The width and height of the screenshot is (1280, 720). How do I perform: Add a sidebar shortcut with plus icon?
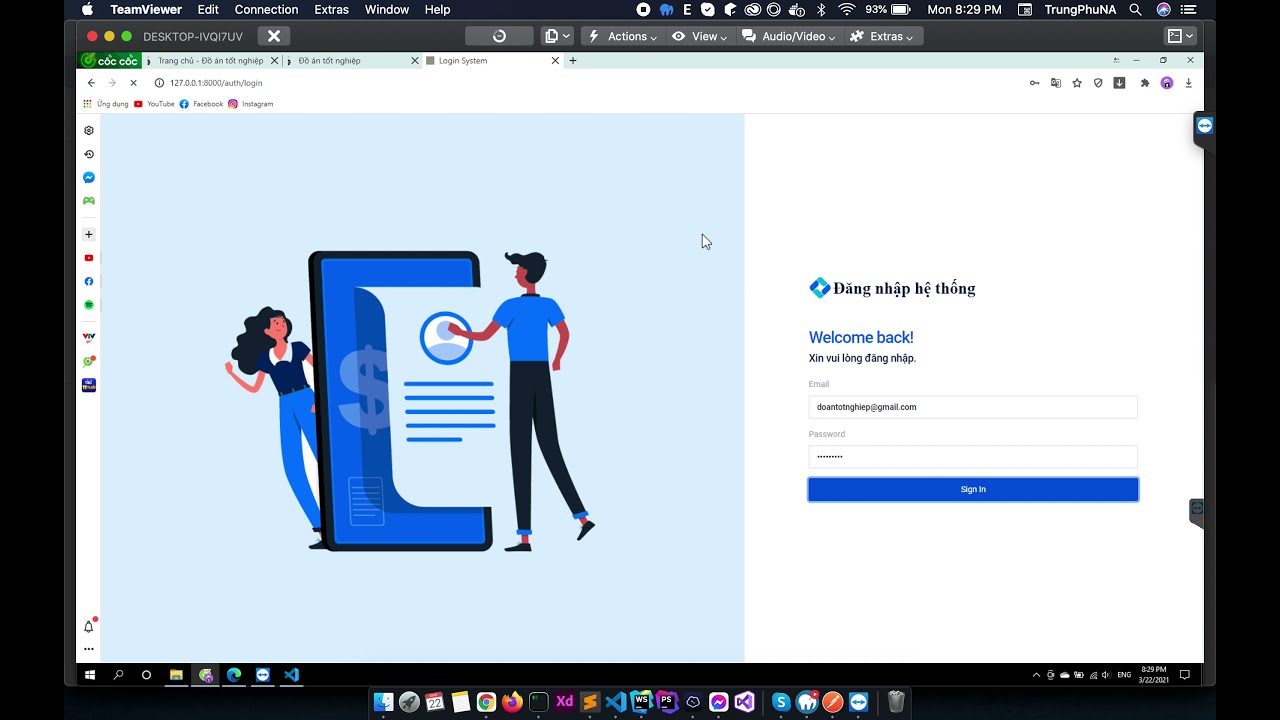pyautogui.click(x=89, y=234)
